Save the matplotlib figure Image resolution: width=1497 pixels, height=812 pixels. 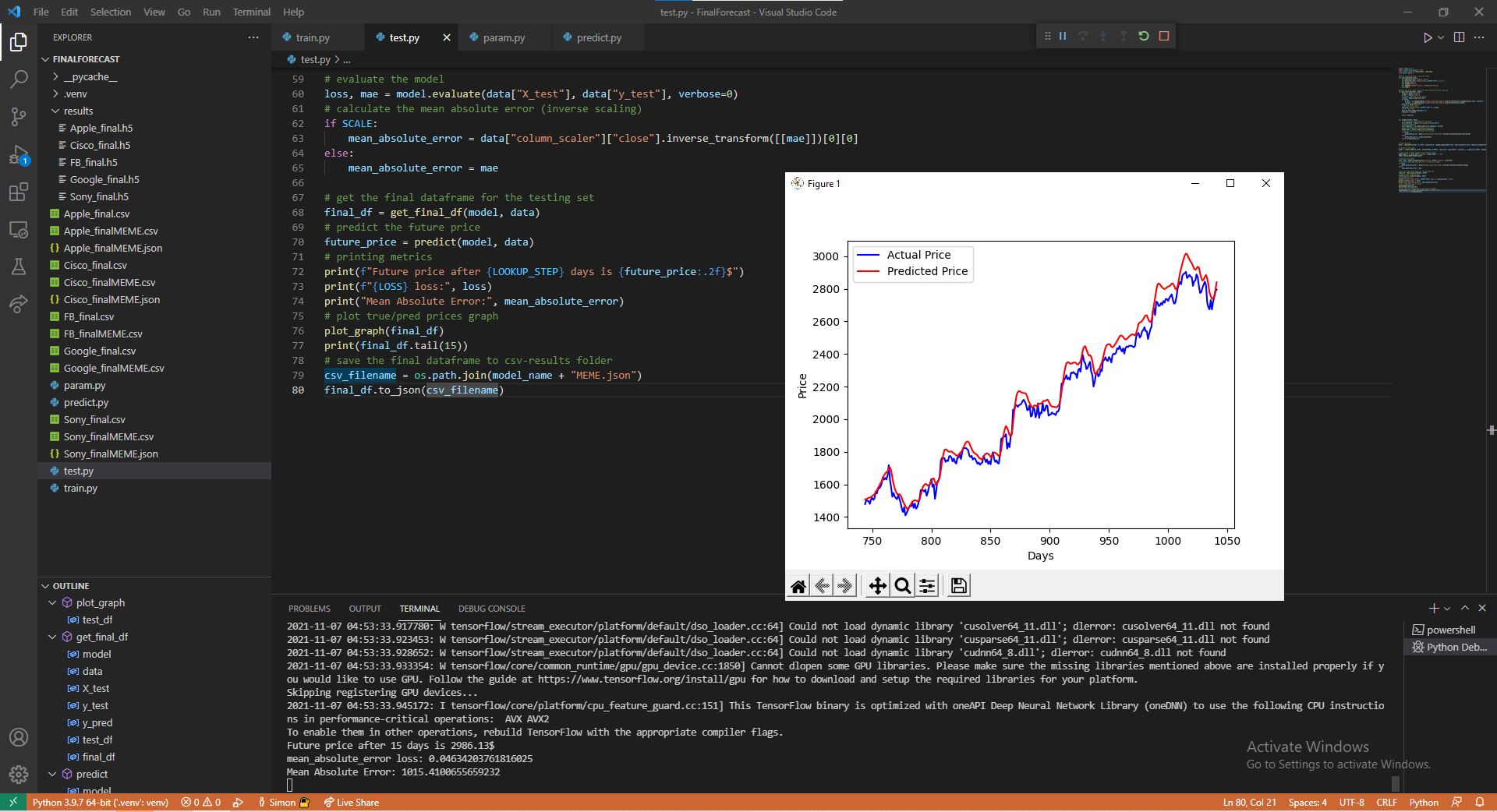[x=959, y=586]
